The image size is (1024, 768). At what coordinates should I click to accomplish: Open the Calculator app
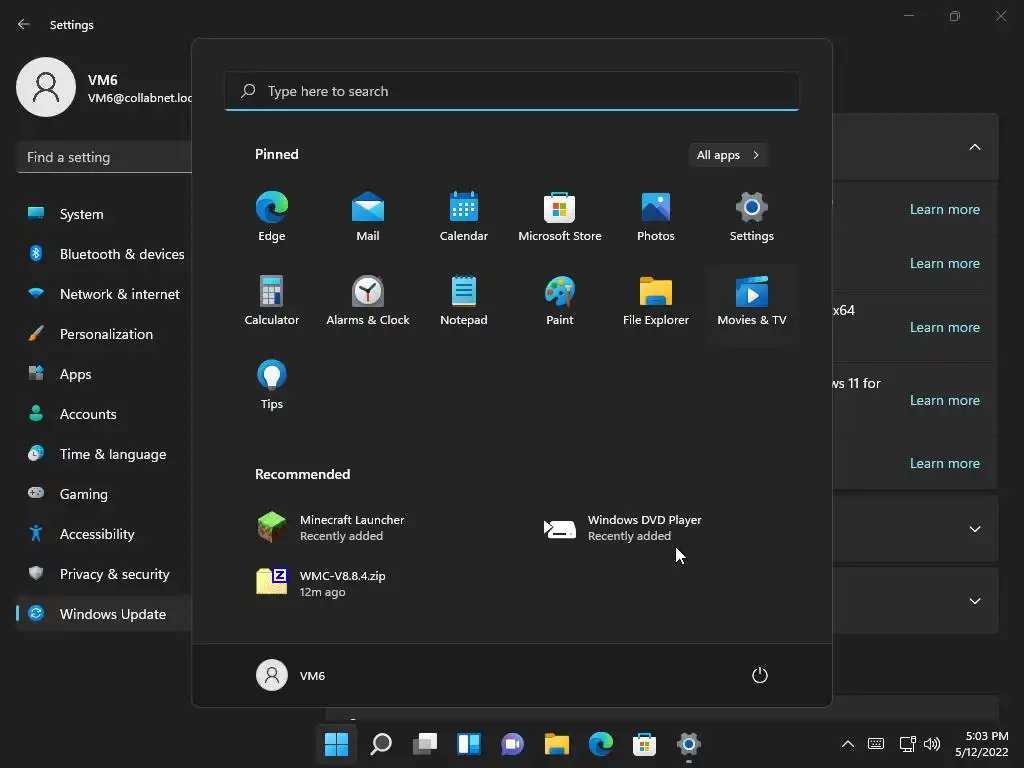tap(272, 301)
